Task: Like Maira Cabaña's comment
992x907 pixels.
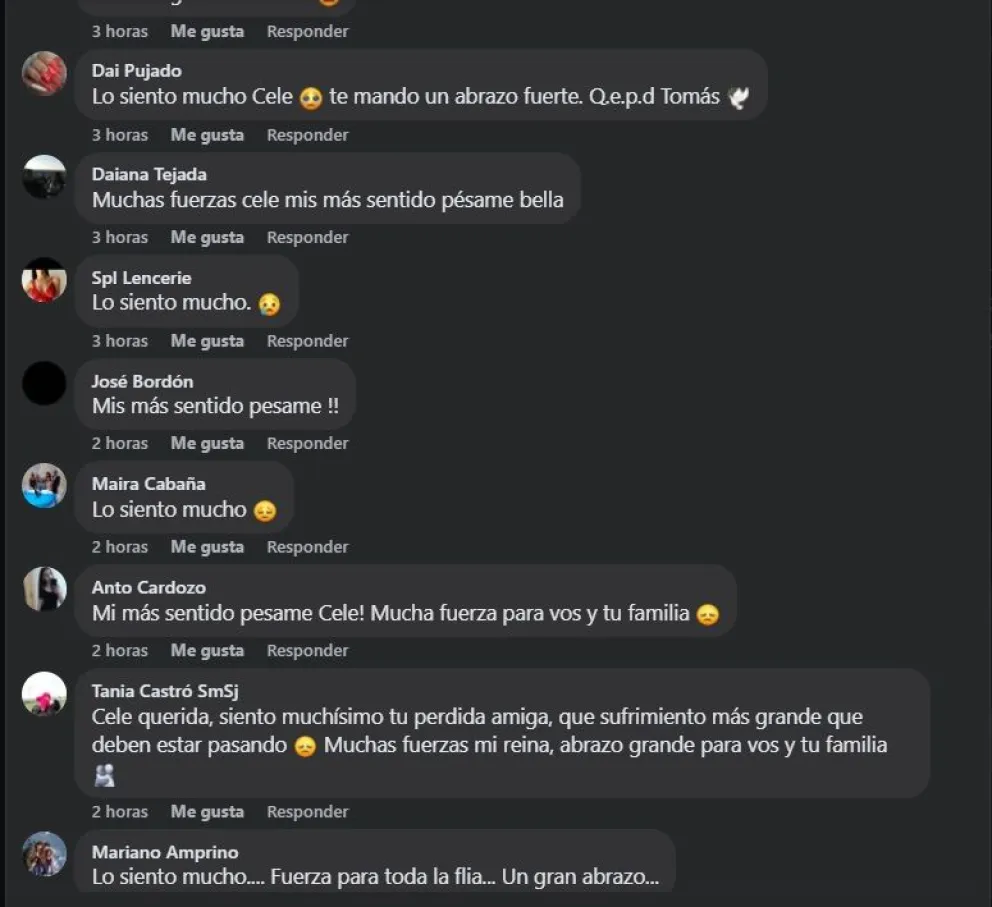Action: pos(207,547)
